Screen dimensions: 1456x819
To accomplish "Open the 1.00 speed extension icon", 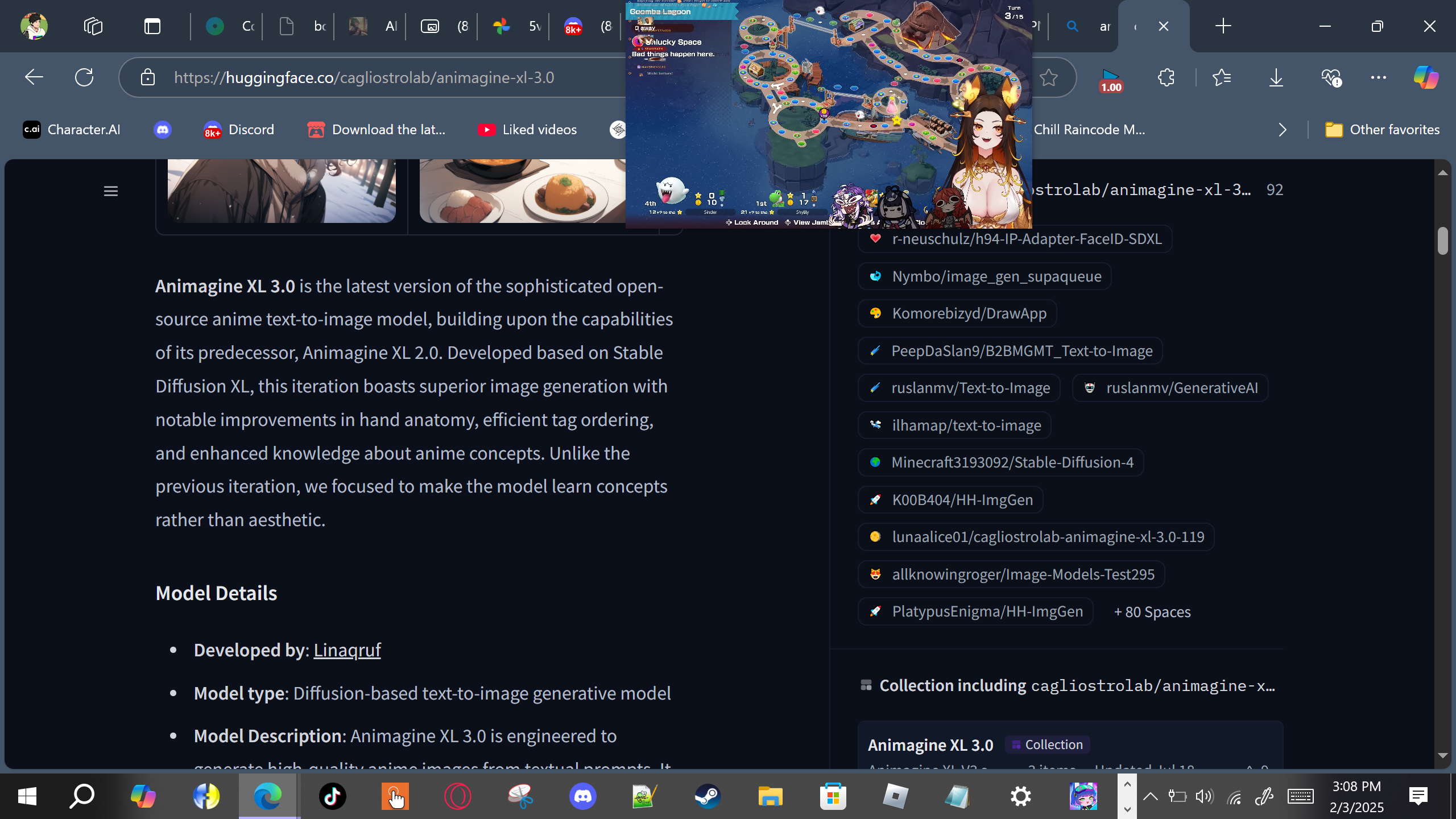I will point(1111,80).
